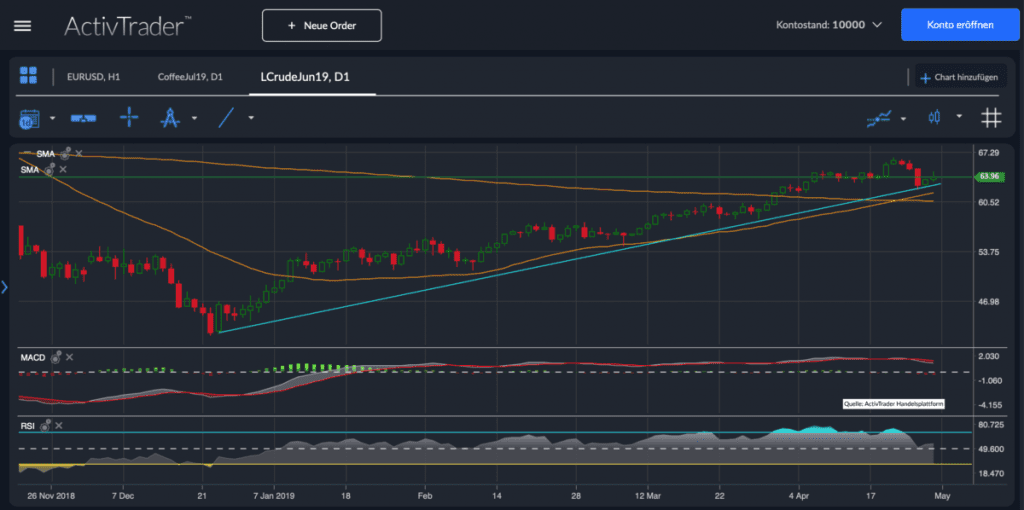Click the 2.030 MACD scale value
Image resolution: width=1024 pixels, height=510 pixels.
click(988, 357)
